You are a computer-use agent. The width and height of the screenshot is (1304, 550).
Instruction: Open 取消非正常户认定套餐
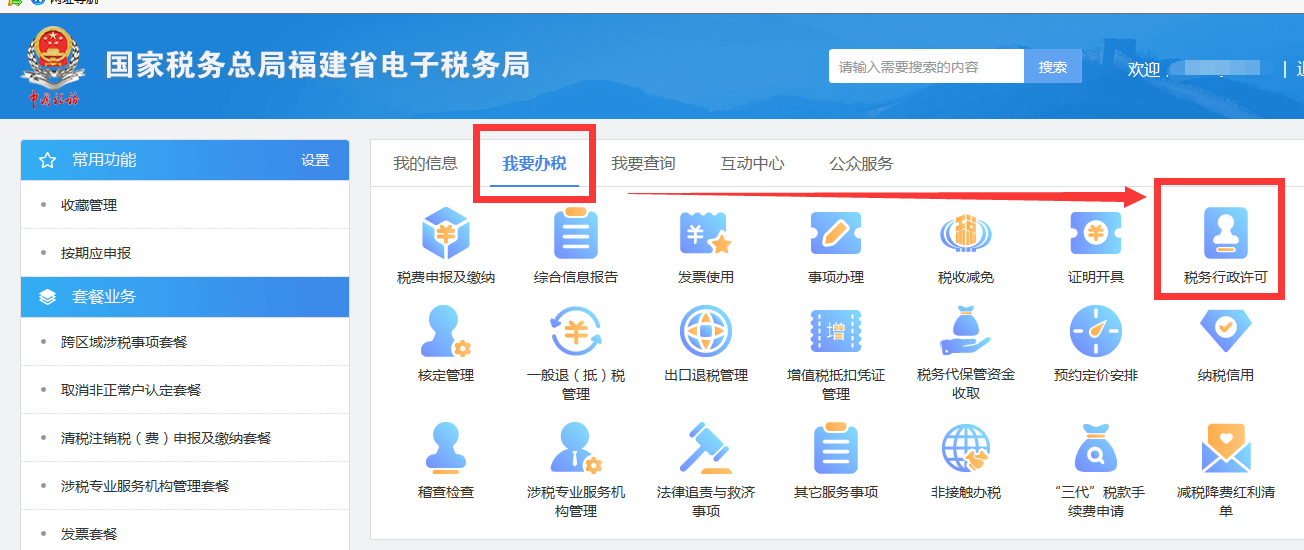click(x=185, y=390)
